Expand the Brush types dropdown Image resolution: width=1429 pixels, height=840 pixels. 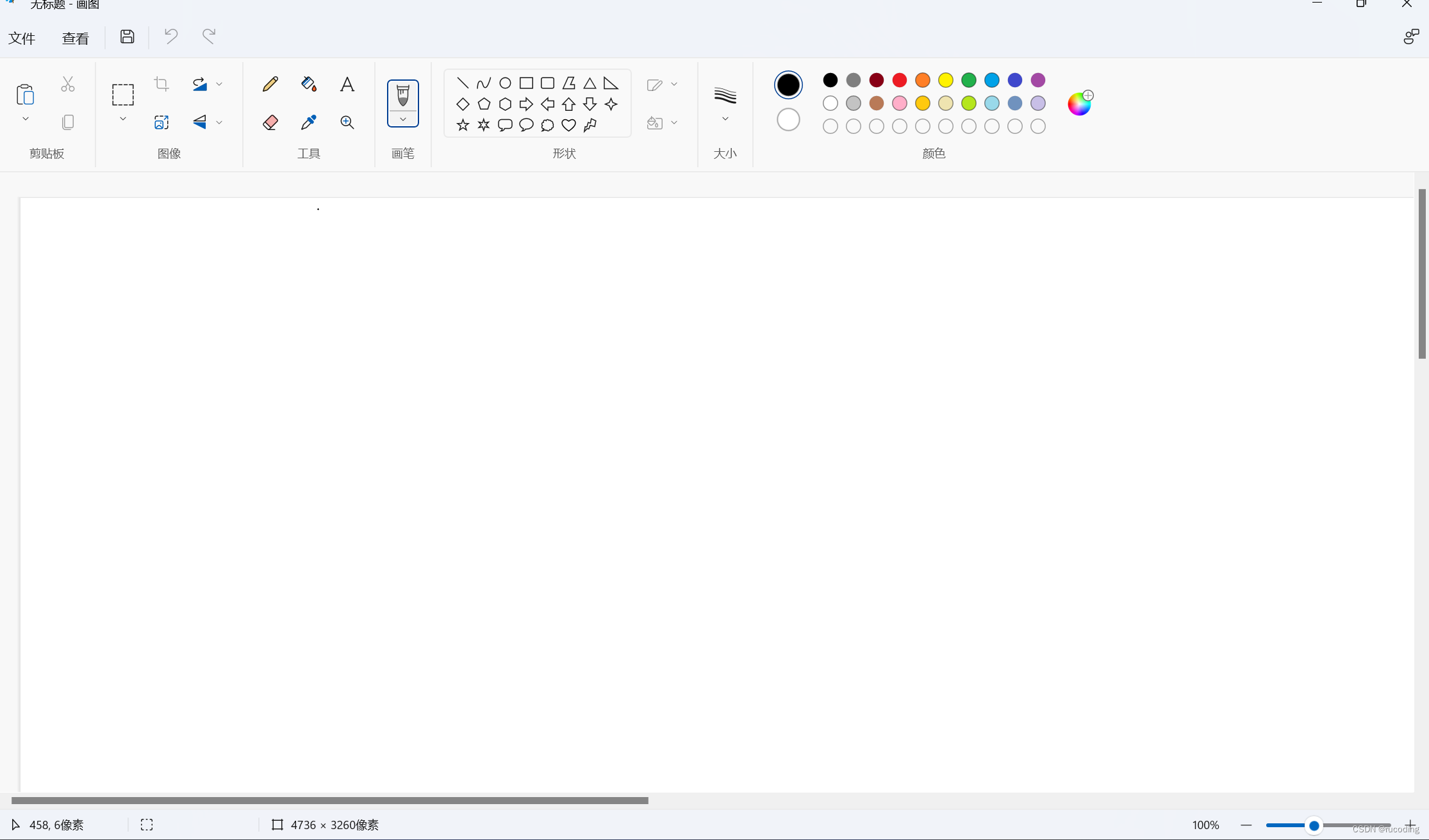(403, 119)
